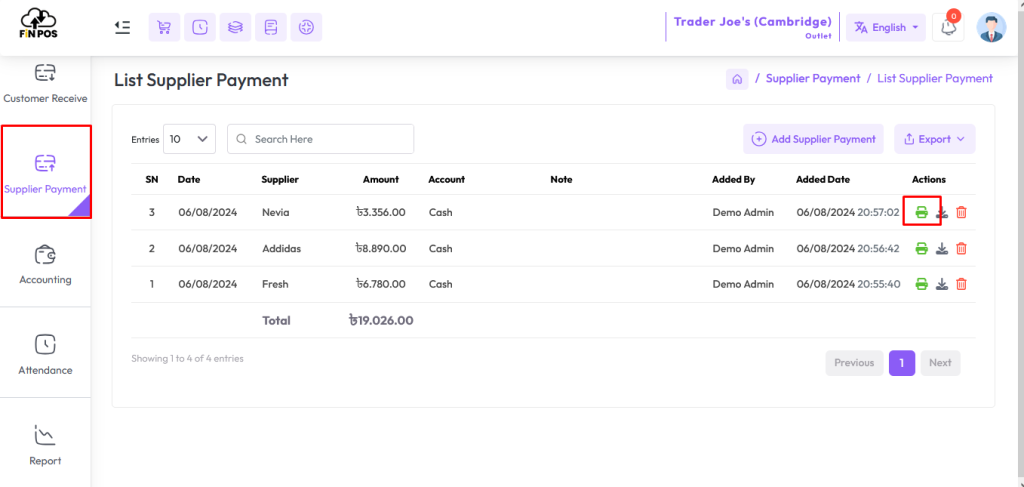Open the notifications bell

pyautogui.click(x=948, y=27)
